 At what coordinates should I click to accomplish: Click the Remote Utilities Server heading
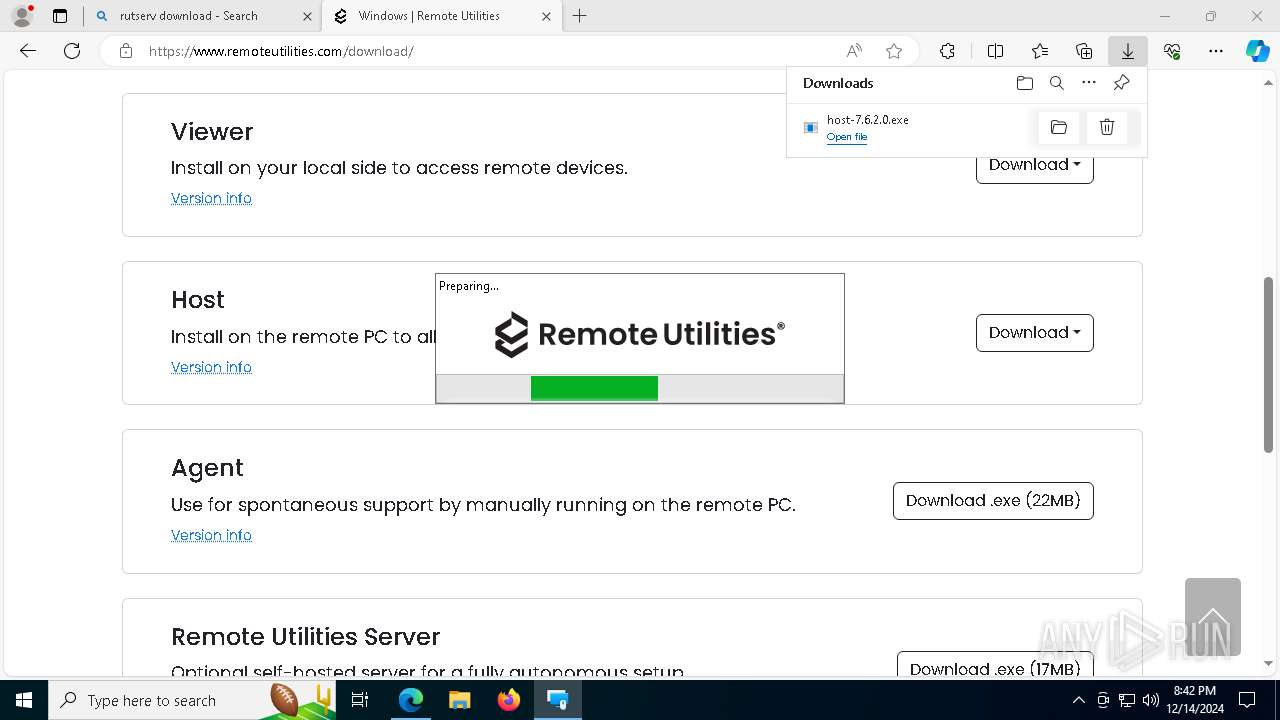tap(306, 636)
